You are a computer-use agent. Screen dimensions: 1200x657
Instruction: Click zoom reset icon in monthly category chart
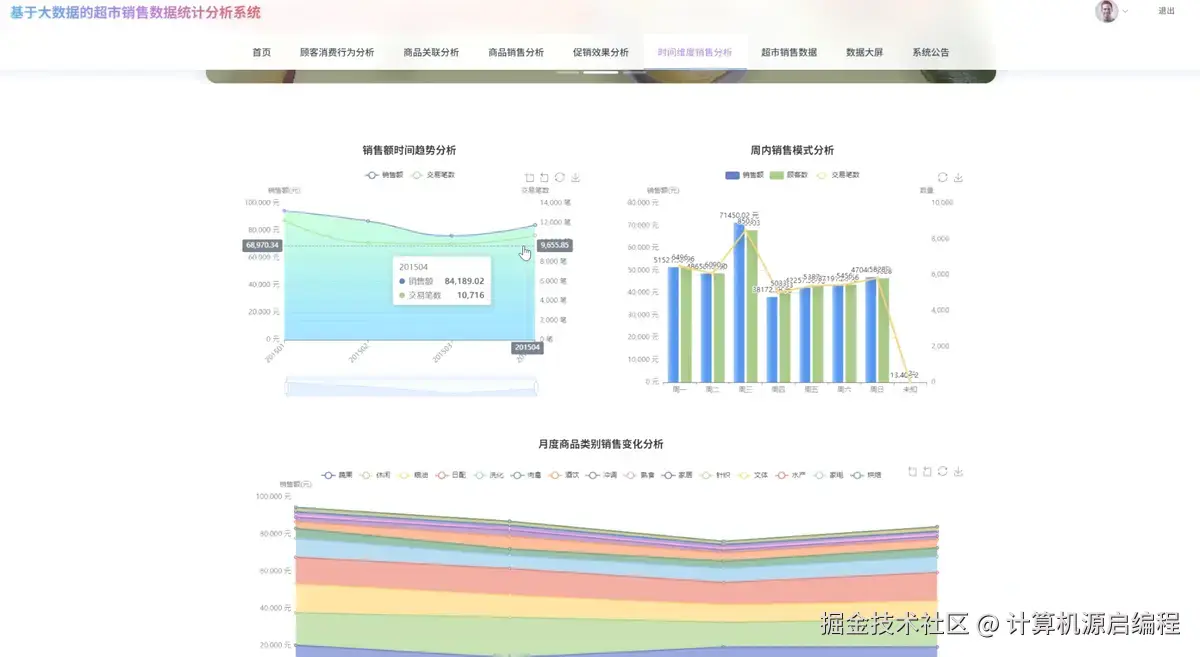pos(927,471)
